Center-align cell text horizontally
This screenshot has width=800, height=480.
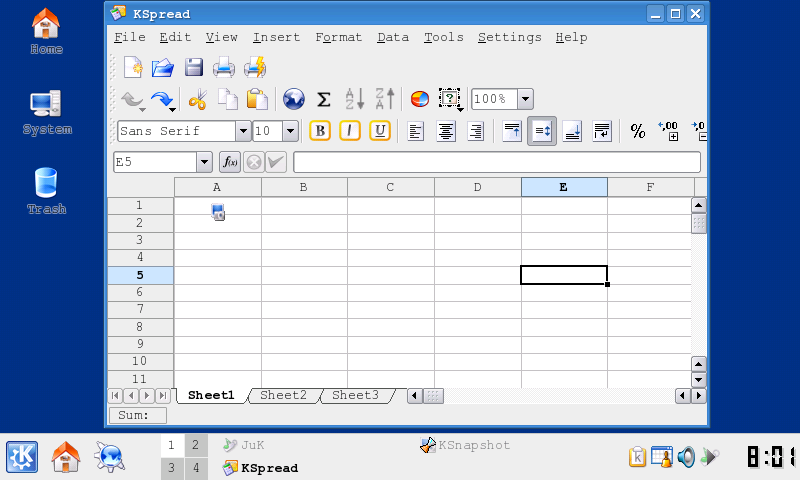(446, 132)
